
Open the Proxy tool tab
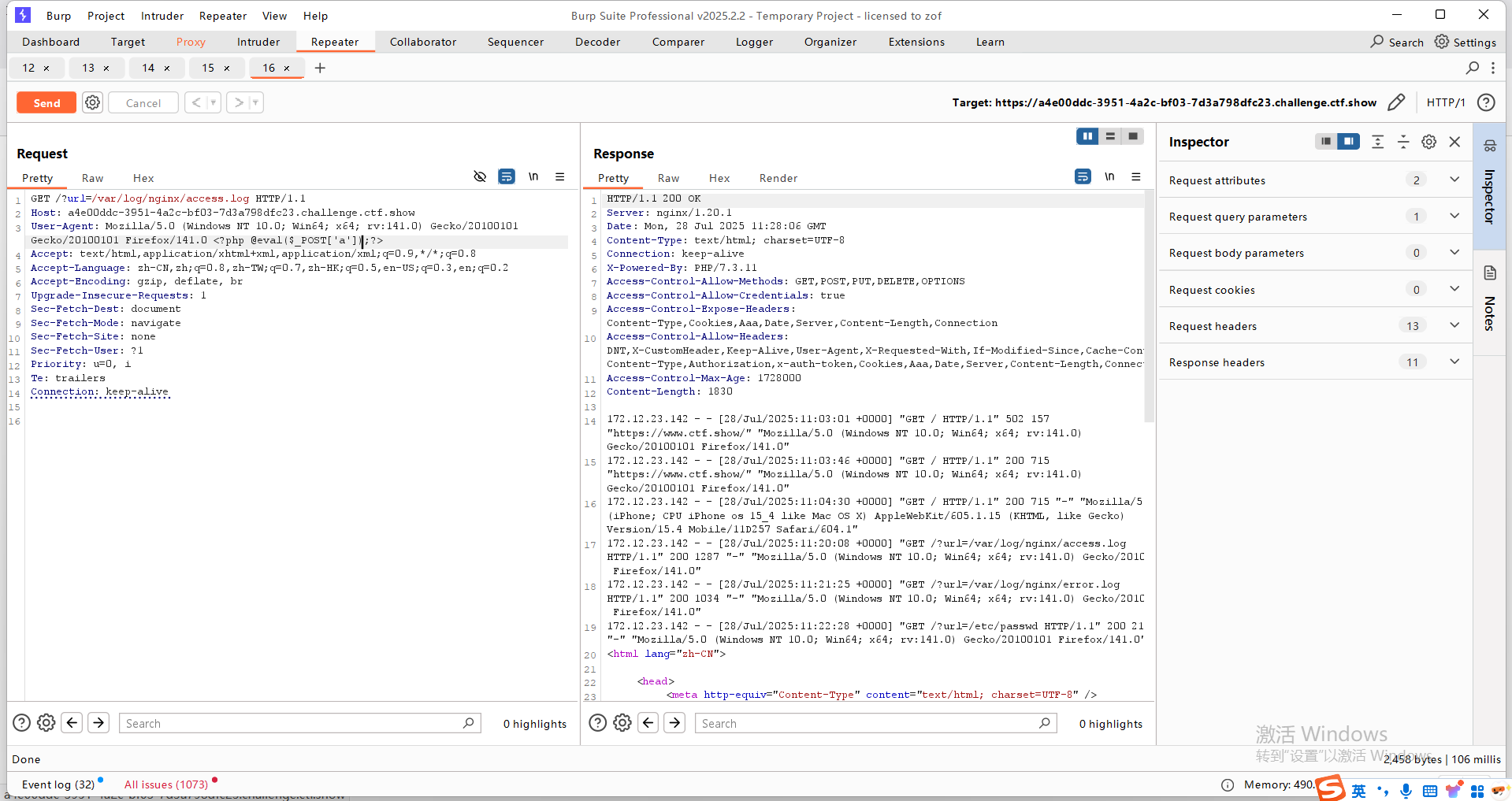click(x=191, y=42)
